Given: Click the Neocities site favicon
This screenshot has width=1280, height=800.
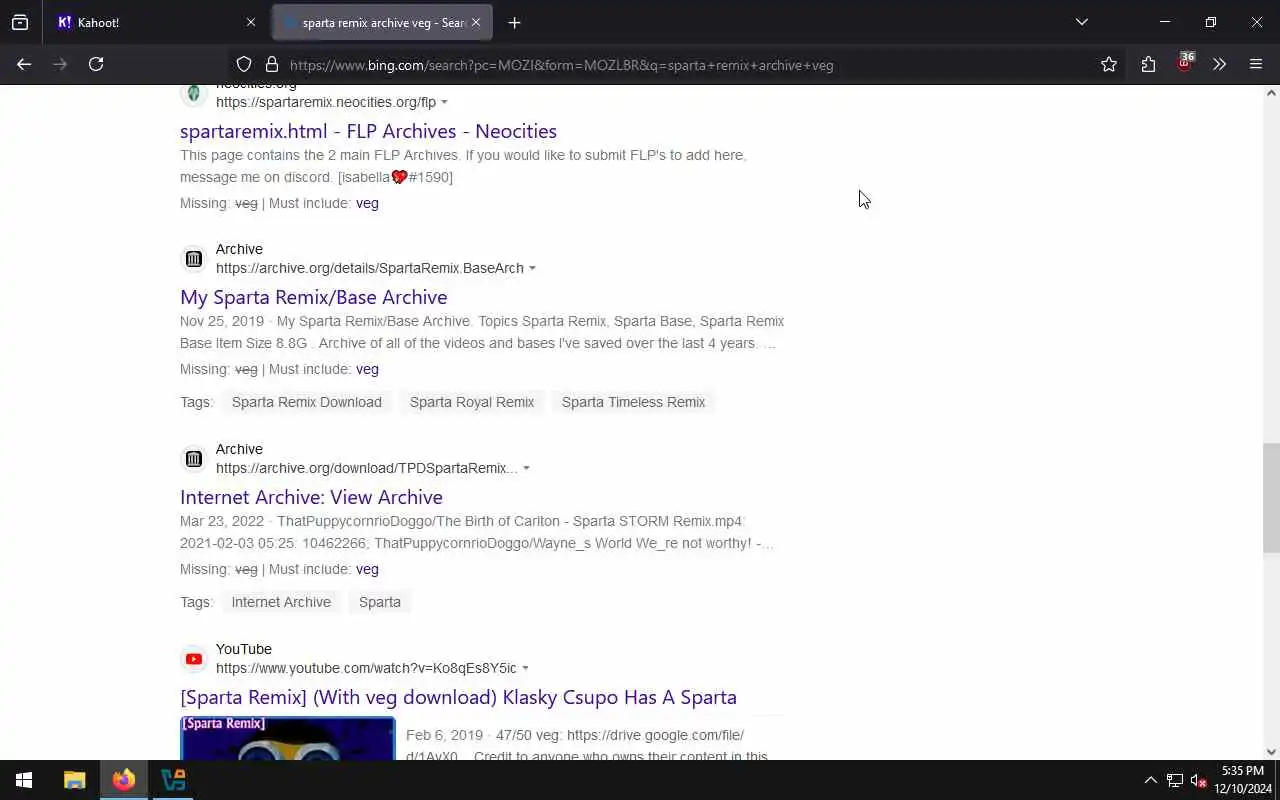Looking at the screenshot, I should pyautogui.click(x=193, y=94).
